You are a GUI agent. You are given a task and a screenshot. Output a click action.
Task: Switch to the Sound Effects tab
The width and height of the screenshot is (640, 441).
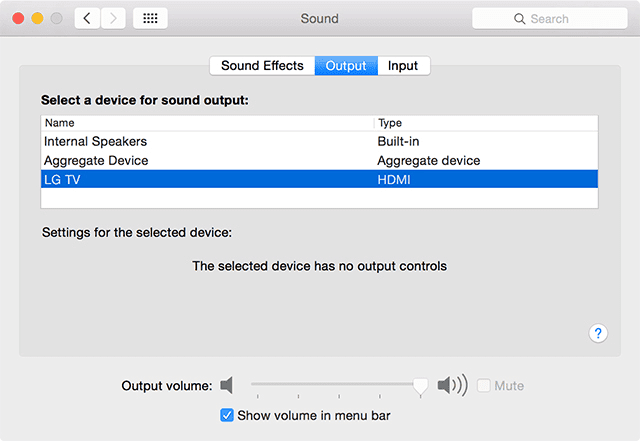point(262,66)
